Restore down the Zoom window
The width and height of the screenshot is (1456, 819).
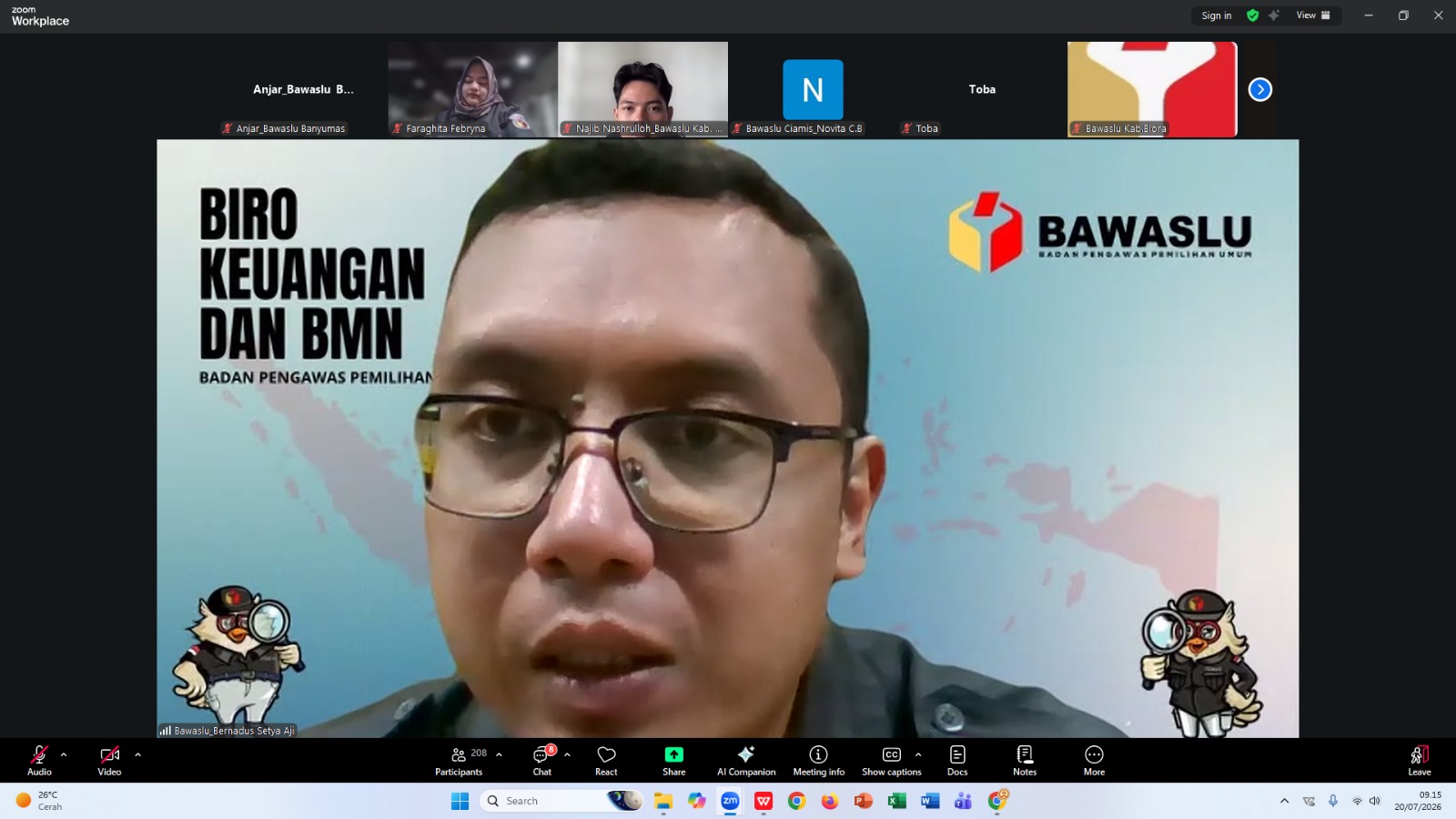pos(1403,15)
